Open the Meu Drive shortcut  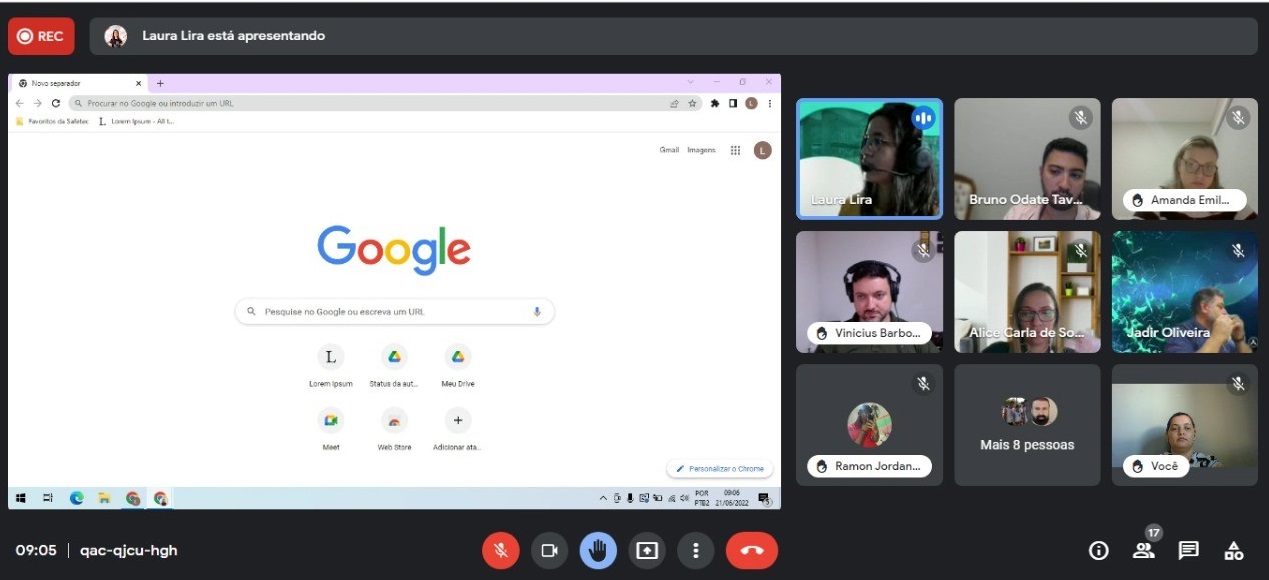click(457, 357)
